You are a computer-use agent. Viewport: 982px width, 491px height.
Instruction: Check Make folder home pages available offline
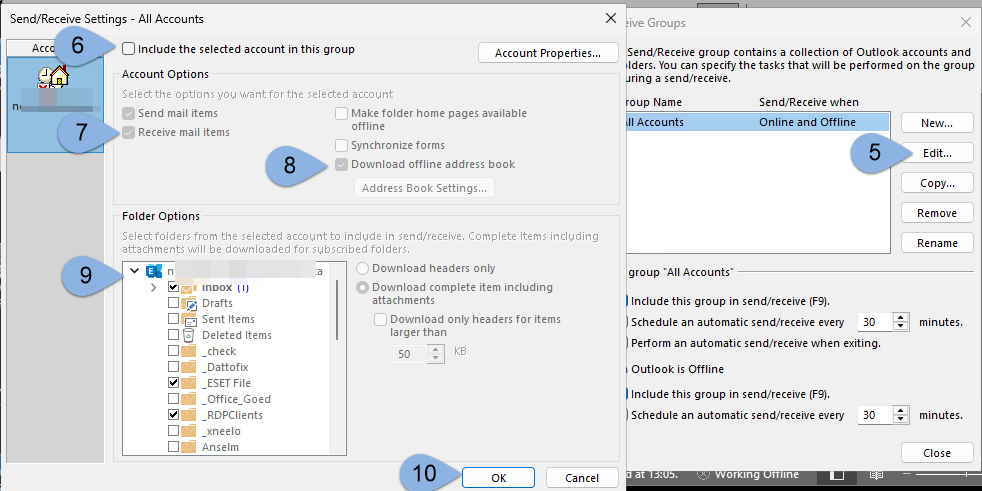341,113
